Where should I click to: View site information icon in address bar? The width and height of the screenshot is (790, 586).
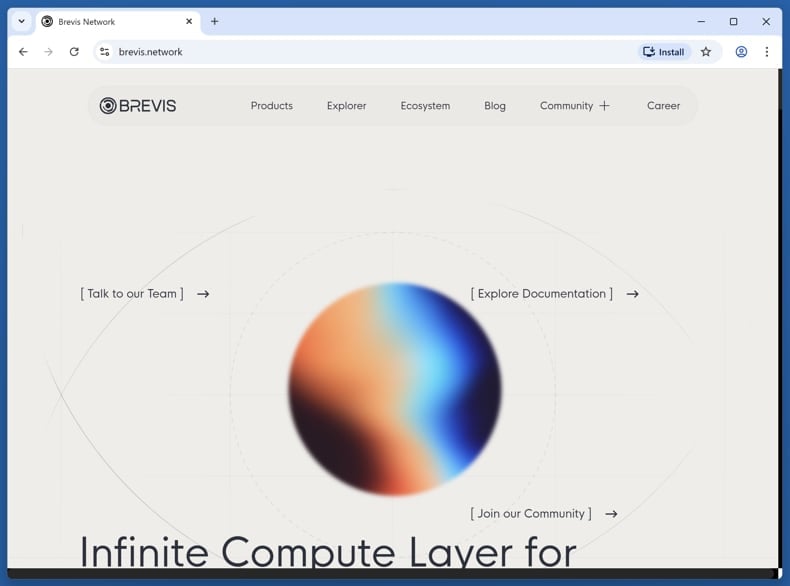pos(104,52)
